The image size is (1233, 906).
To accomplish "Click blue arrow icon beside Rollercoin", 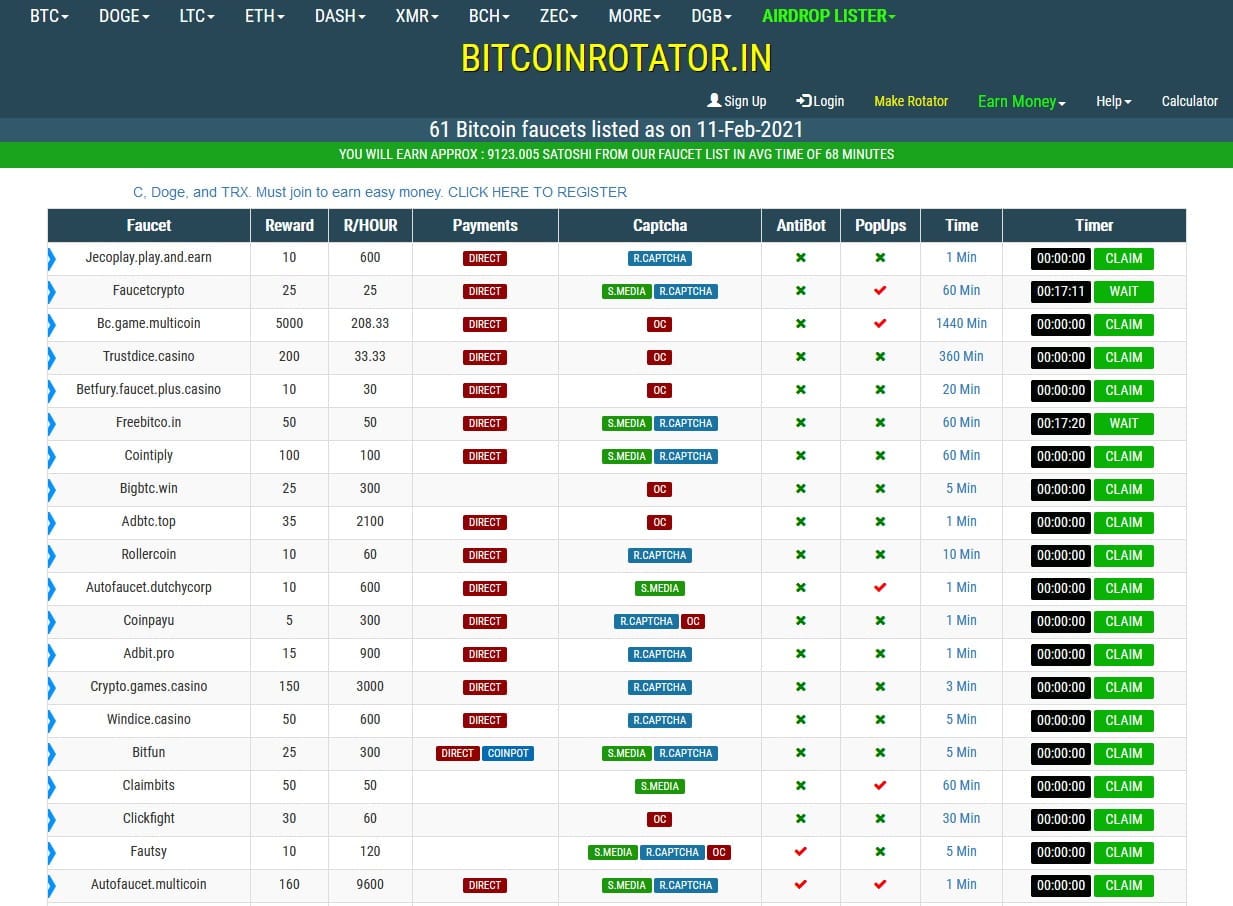I will (52, 556).
